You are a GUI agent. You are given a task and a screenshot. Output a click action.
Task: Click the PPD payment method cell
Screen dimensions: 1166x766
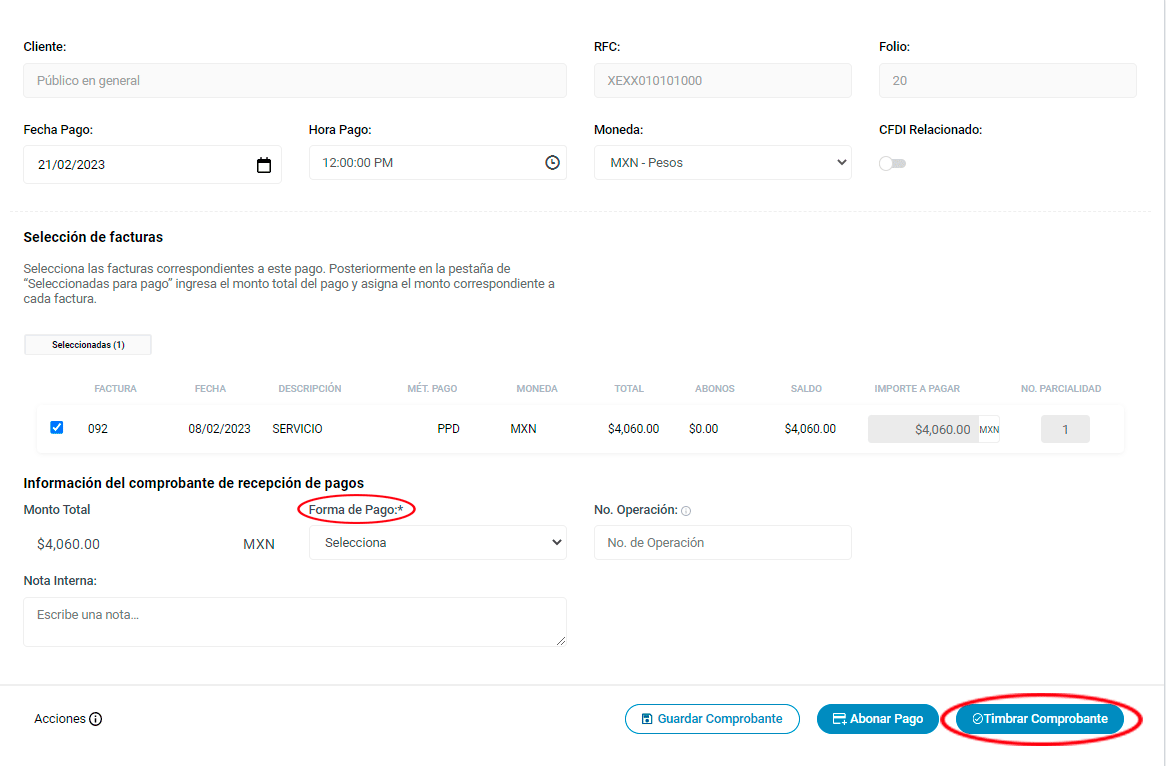(448, 429)
